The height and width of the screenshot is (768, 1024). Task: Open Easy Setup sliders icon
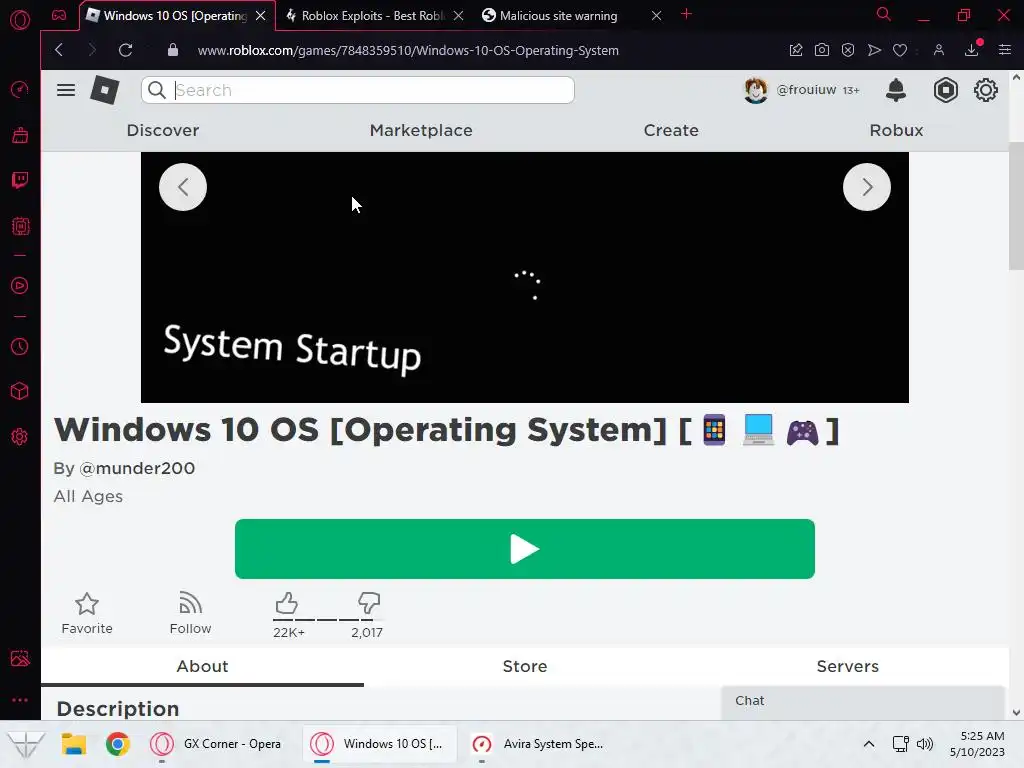[x=1004, y=50]
